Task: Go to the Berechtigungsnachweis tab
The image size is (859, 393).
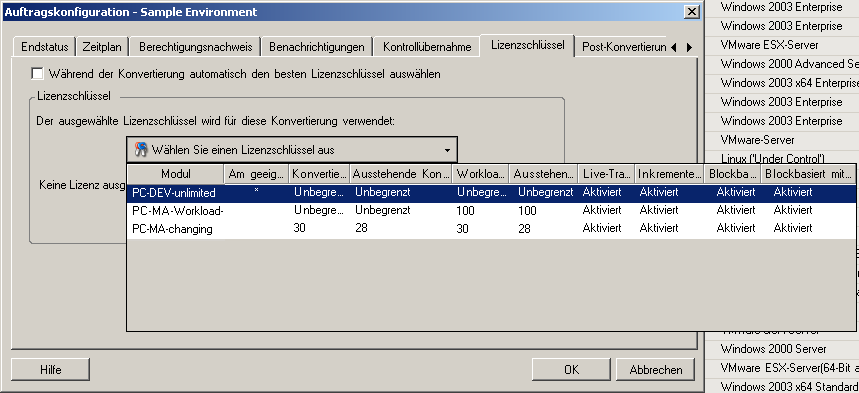Action: pyautogui.click(x=196, y=47)
